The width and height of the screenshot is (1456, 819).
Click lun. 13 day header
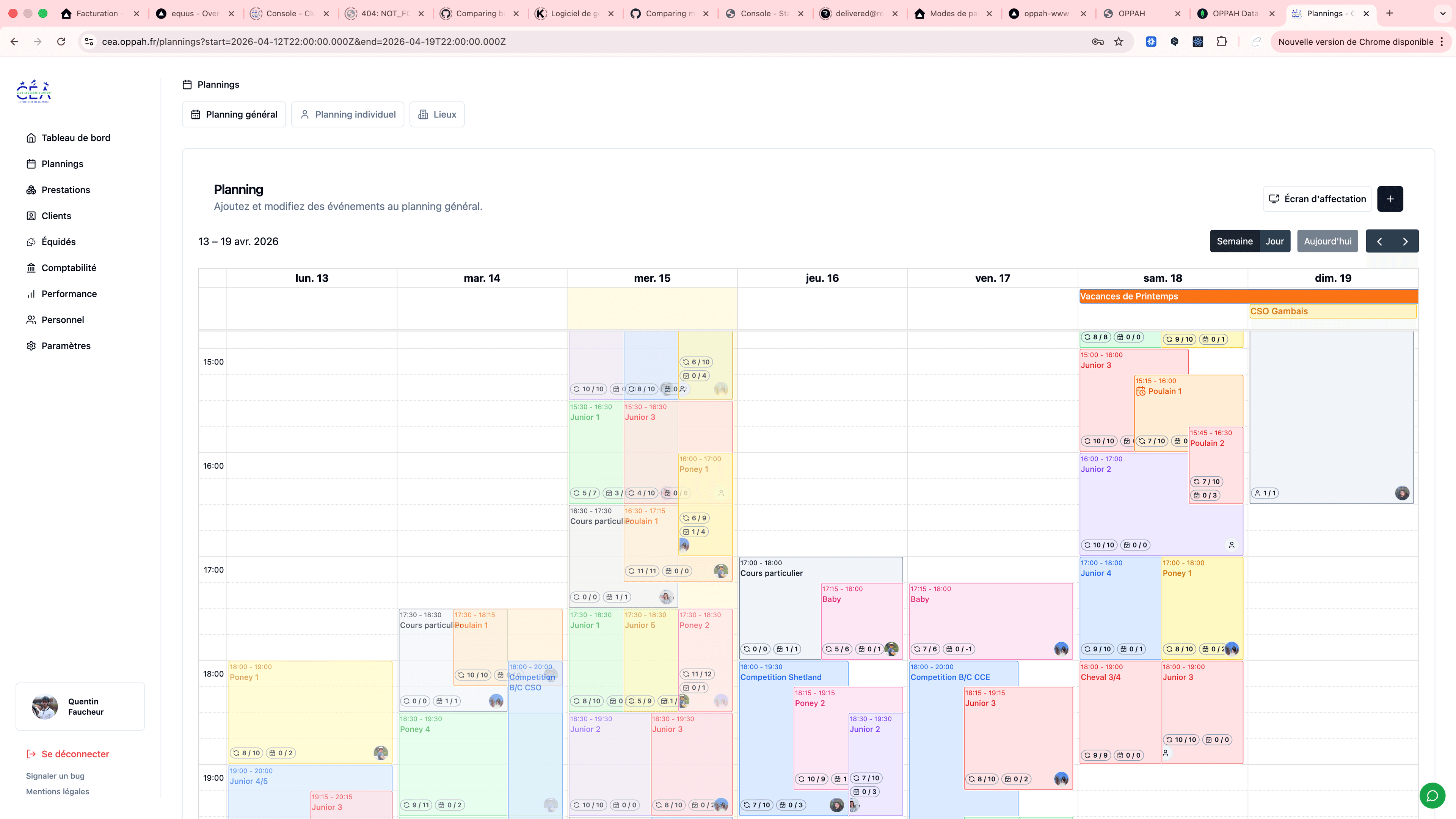[311, 278]
